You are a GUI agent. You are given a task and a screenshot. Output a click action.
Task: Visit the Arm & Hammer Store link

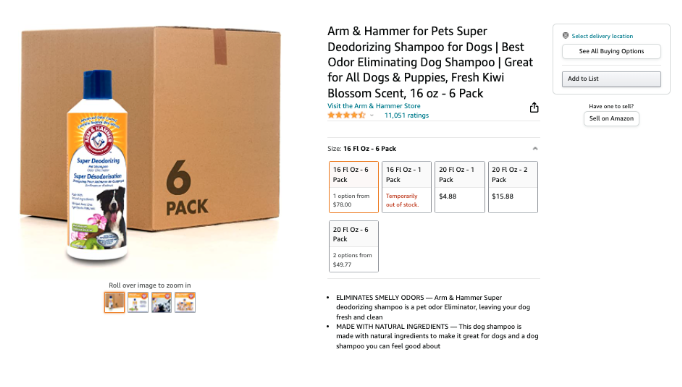[x=374, y=106]
